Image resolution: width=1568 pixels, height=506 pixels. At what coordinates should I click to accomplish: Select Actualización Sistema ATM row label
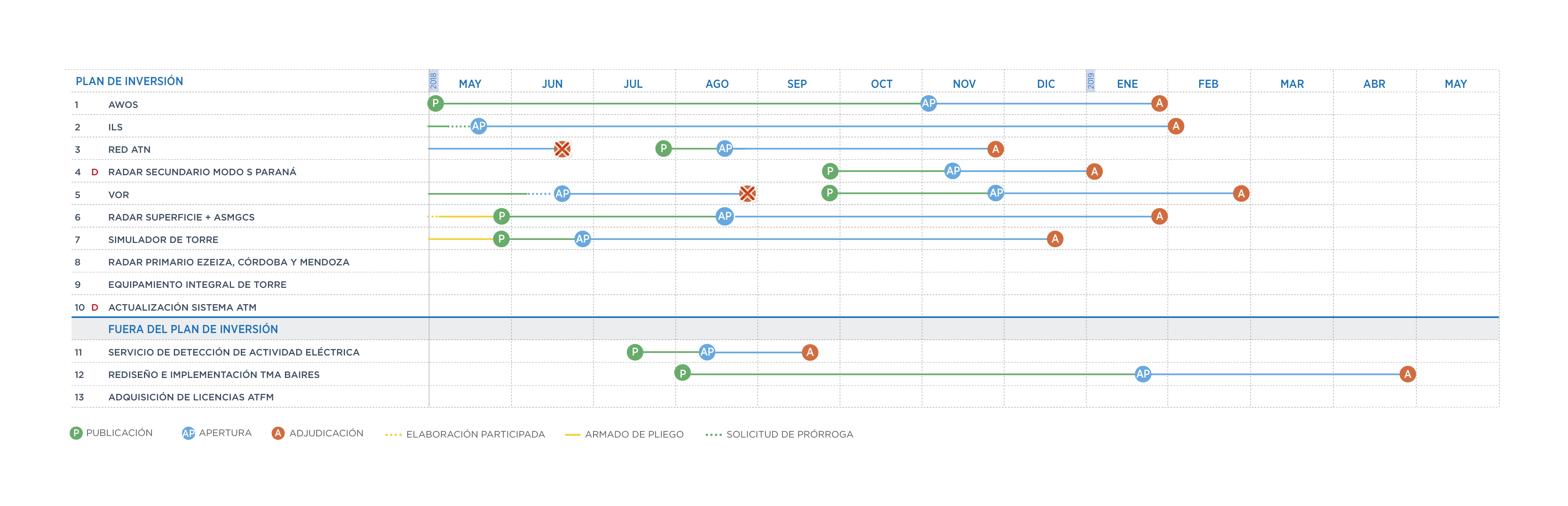[x=182, y=307]
